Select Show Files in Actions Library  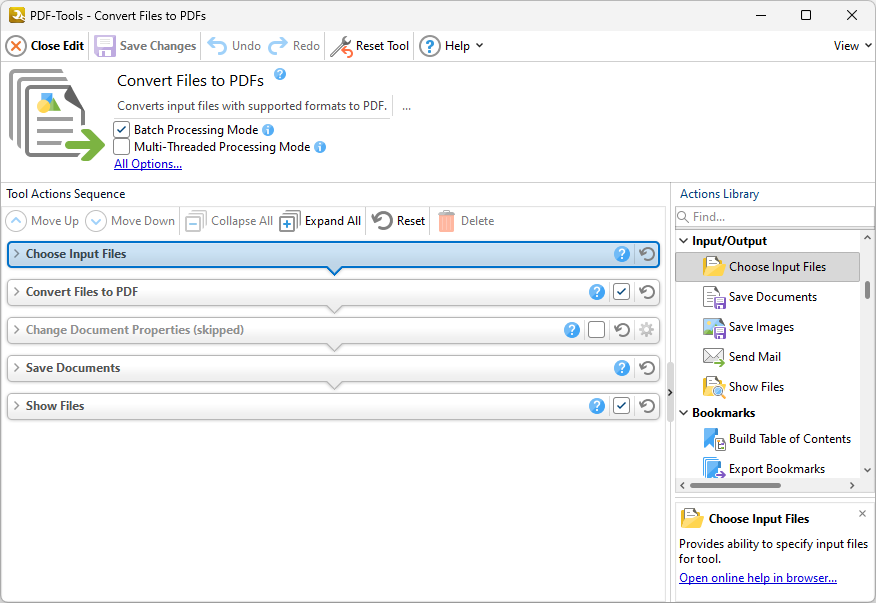pyautogui.click(x=768, y=387)
